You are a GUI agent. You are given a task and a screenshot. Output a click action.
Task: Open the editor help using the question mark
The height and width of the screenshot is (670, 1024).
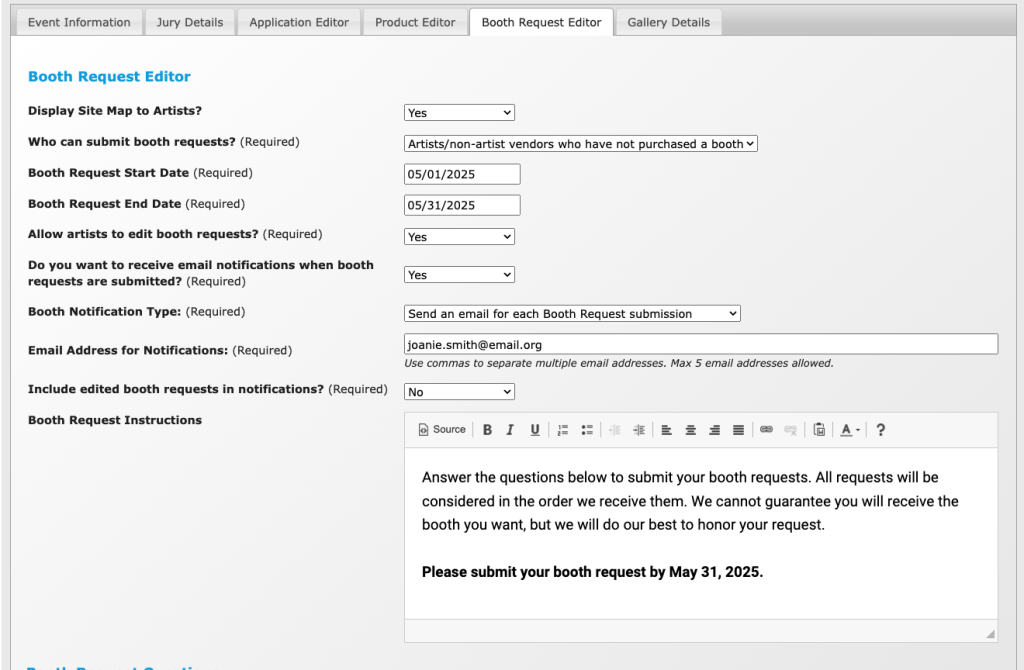(880, 430)
